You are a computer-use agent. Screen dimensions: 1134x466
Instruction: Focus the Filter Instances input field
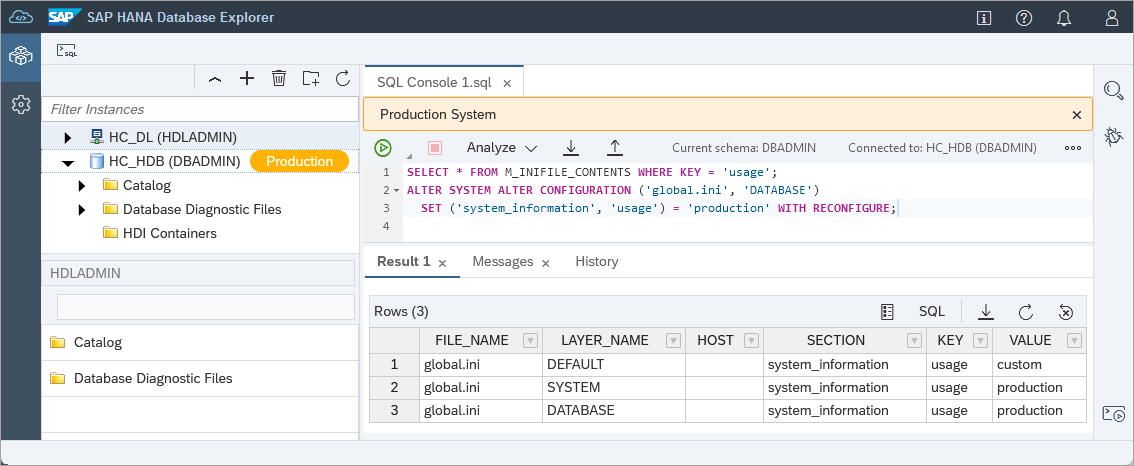pos(200,109)
